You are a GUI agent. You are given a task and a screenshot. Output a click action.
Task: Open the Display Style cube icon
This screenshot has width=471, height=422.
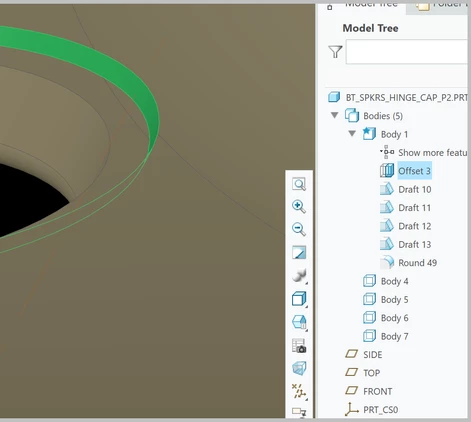coord(299,299)
